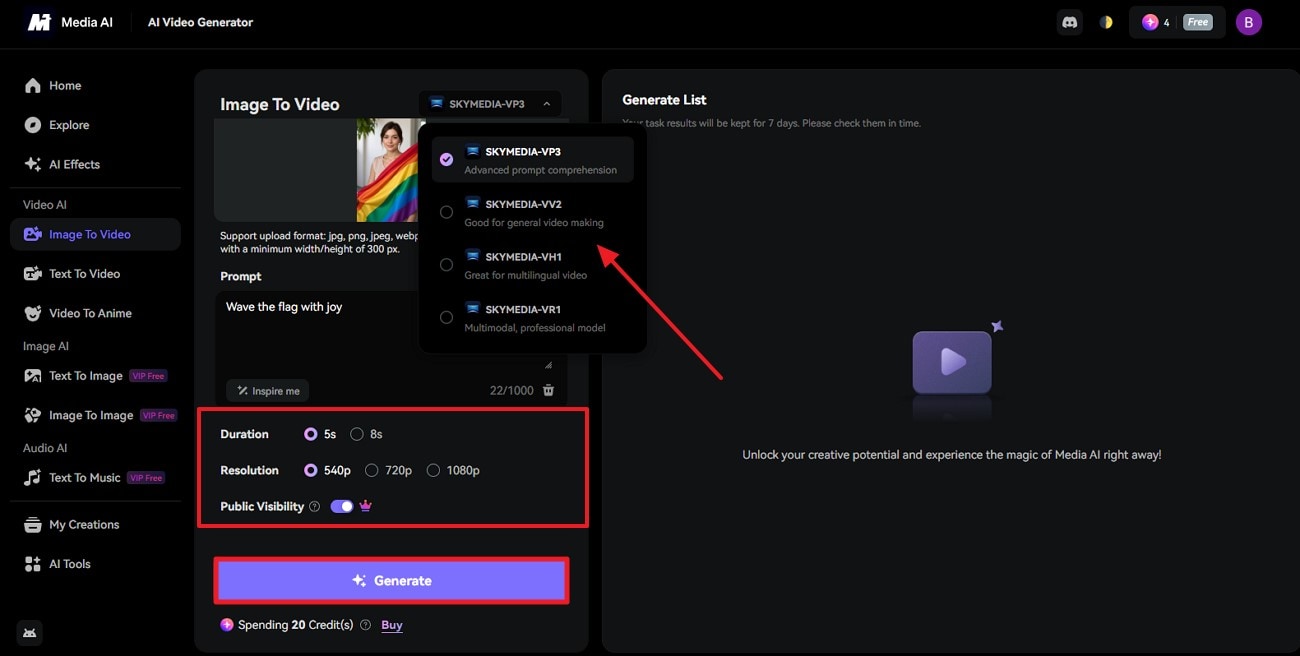Viewport: 1300px width, 656px height.
Task: Choose 1080p resolution option
Action: pos(433,470)
